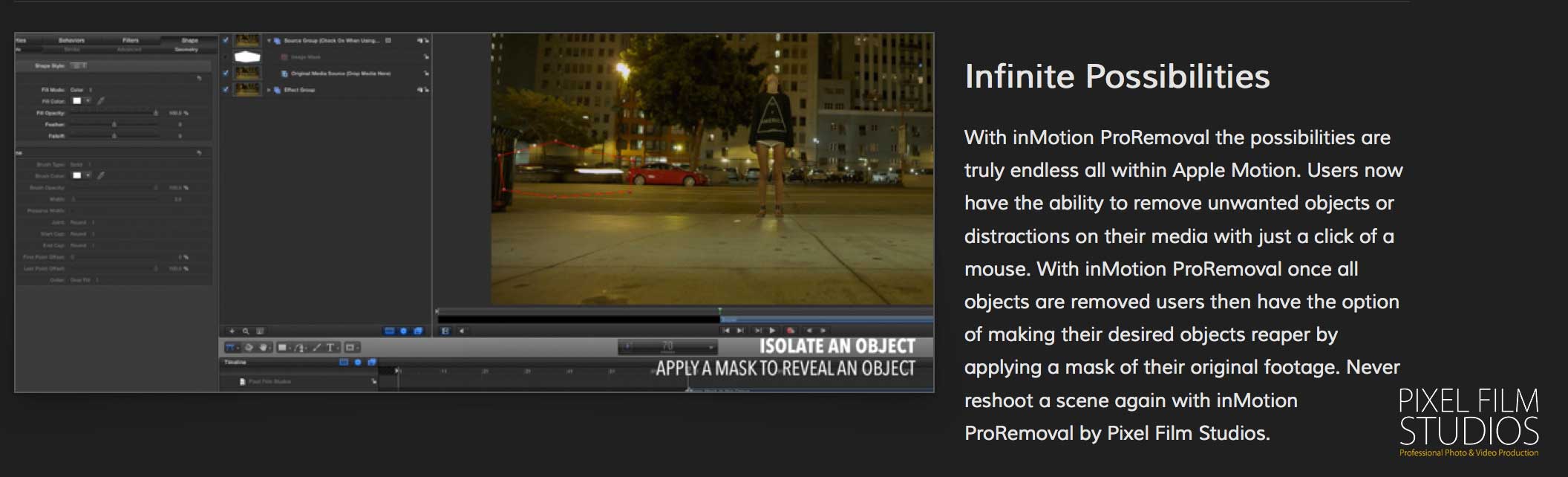Select the Rectangle shape tool
1568x477 pixels.
click(284, 347)
